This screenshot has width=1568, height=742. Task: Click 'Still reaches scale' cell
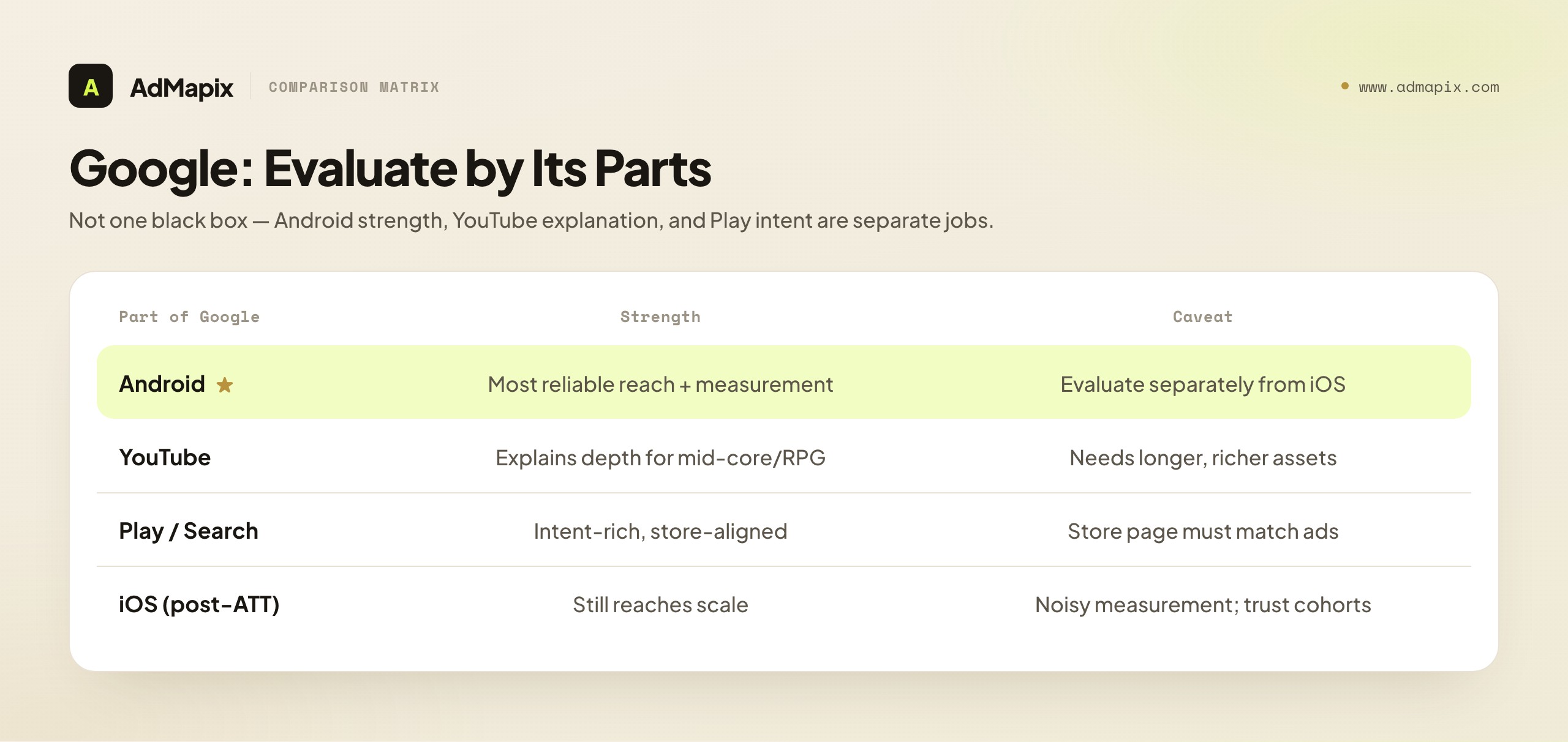(x=660, y=605)
